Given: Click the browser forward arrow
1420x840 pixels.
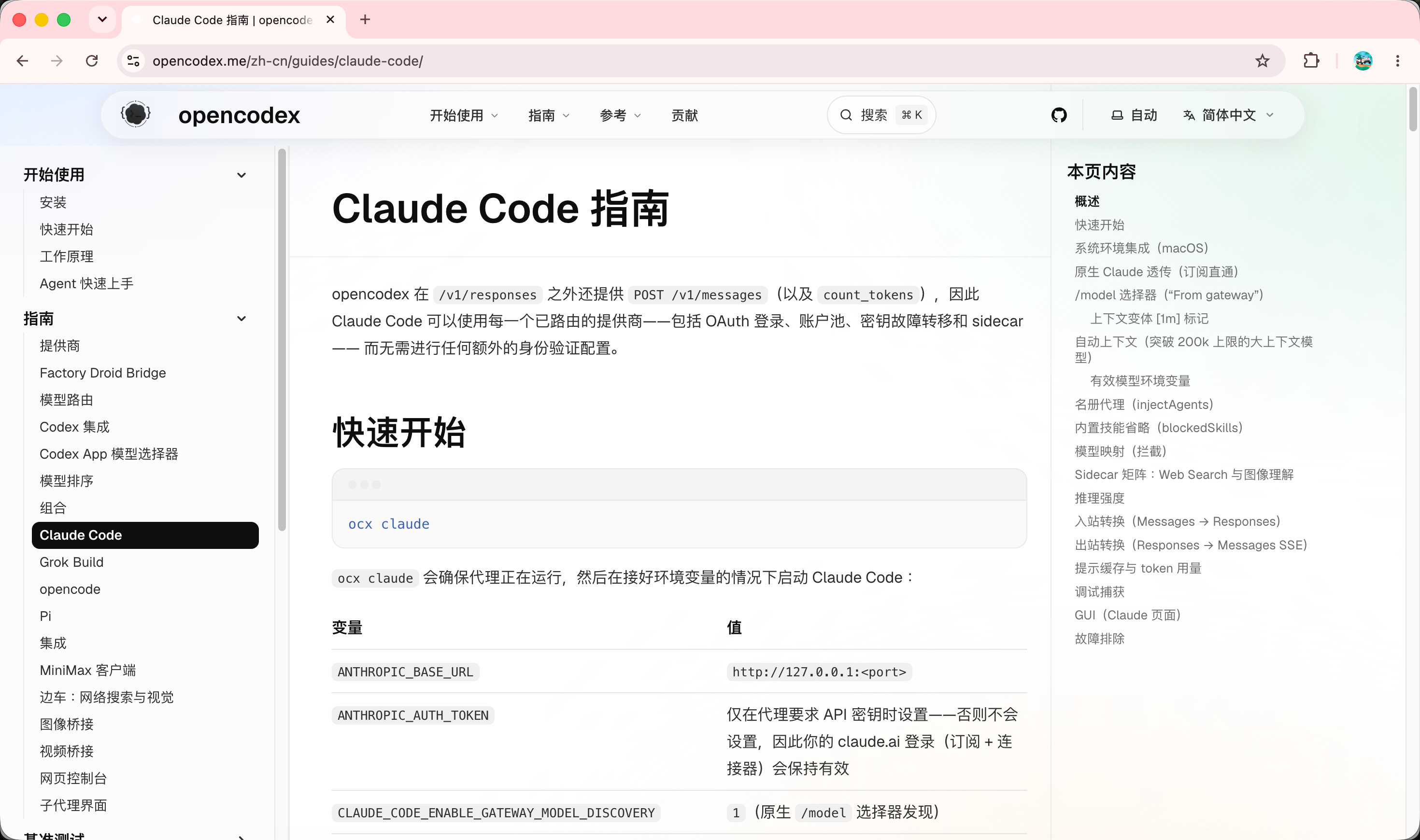Looking at the screenshot, I should coord(57,60).
